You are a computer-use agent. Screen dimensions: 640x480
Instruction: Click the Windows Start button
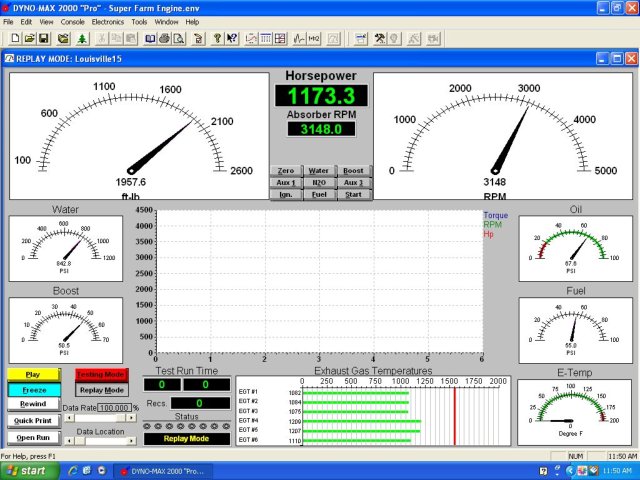(30, 471)
